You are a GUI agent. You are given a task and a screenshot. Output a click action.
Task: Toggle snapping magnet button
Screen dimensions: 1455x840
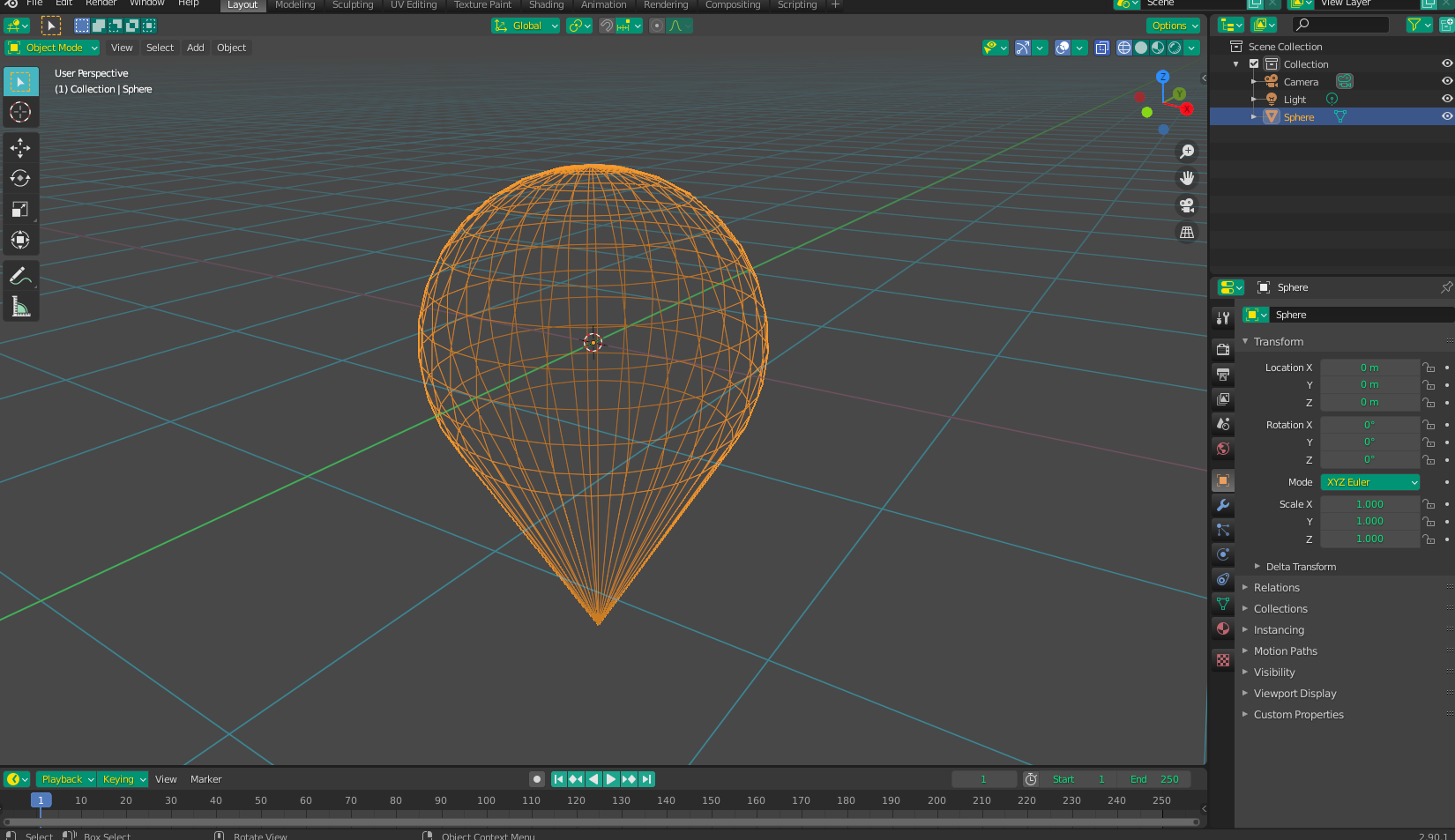pos(607,26)
